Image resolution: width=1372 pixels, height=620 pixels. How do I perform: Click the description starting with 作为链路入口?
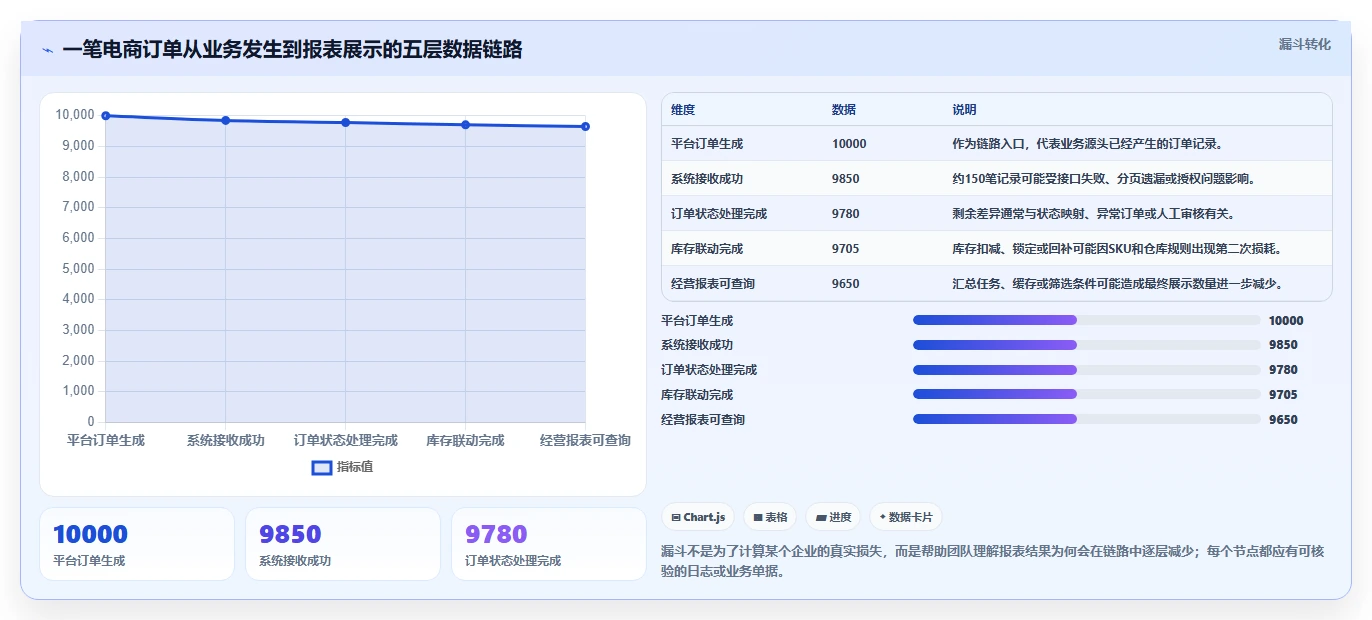click(1088, 144)
